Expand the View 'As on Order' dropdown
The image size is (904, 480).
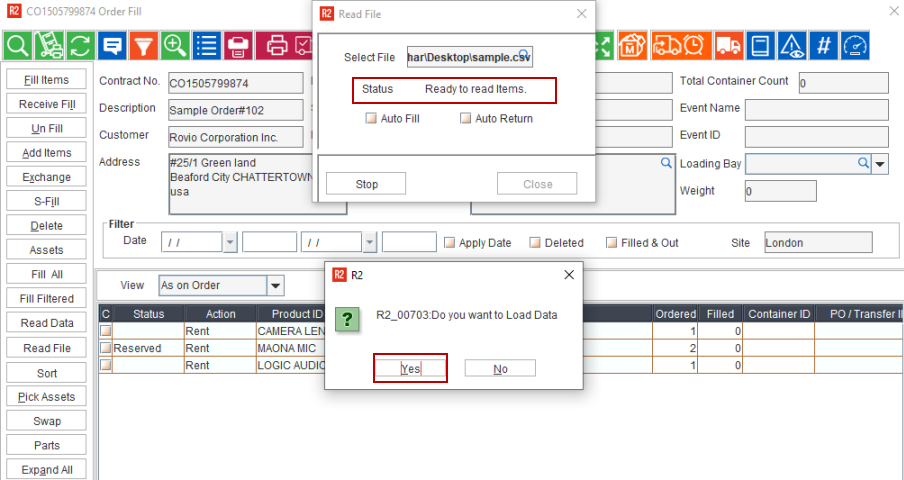tap(276, 286)
